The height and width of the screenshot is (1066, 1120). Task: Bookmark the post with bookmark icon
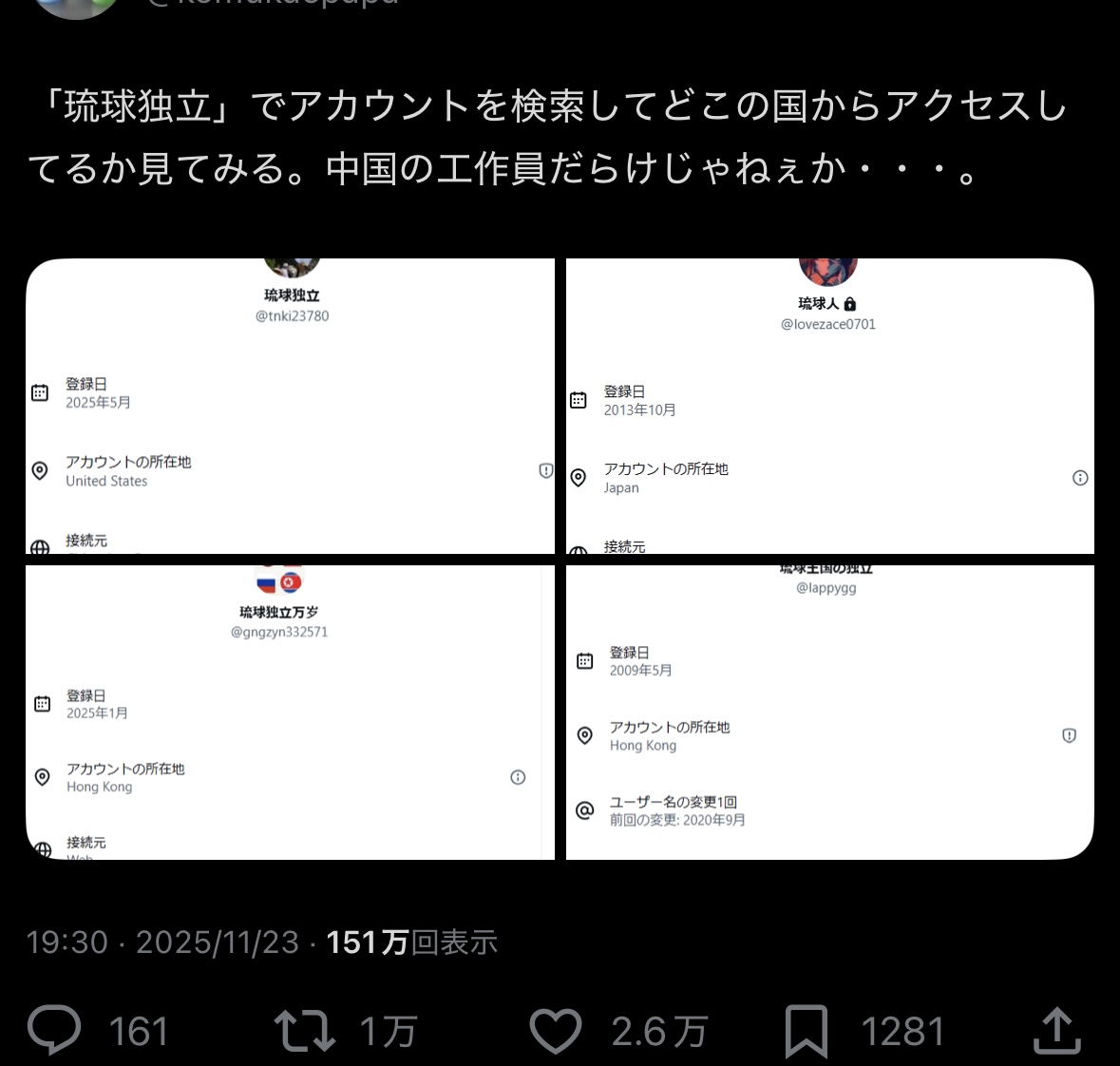[x=807, y=1031]
